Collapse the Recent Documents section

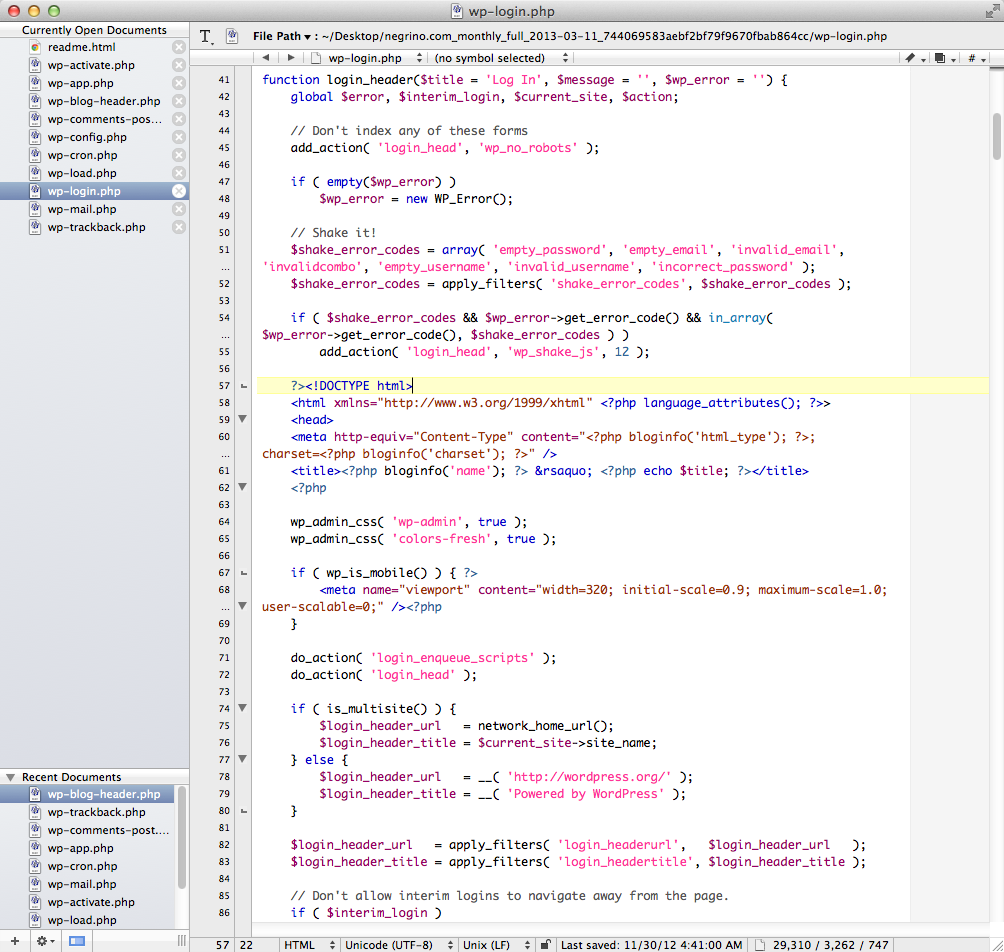pyautogui.click(x=10, y=777)
